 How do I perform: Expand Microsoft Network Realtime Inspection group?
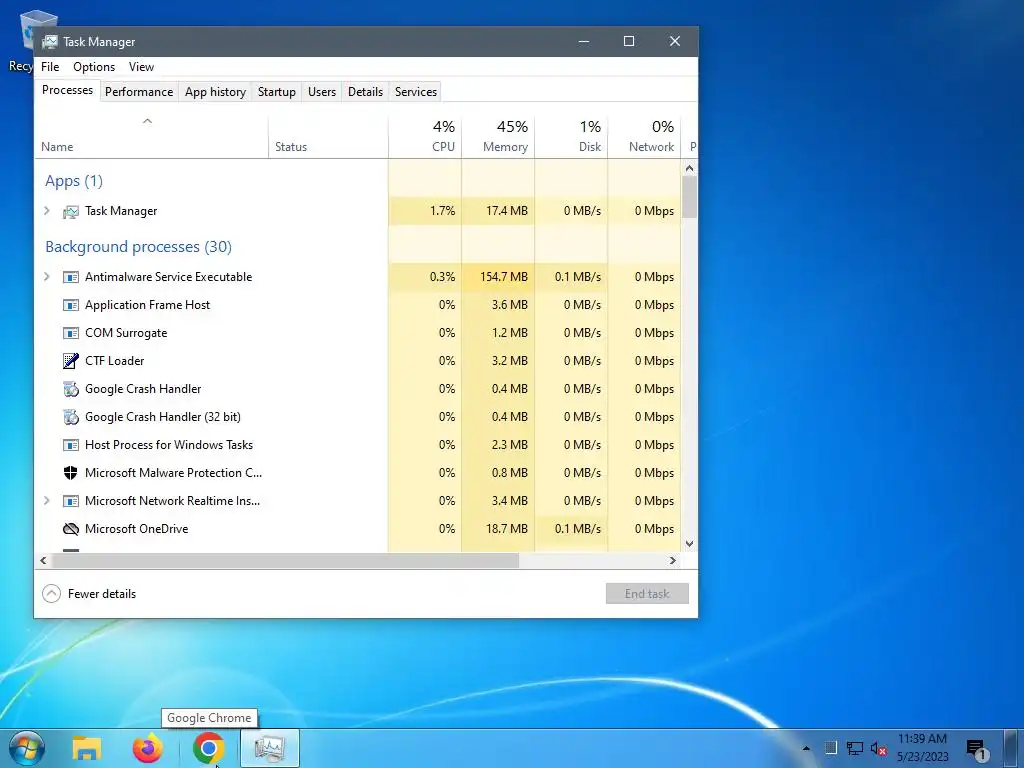[46, 500]
